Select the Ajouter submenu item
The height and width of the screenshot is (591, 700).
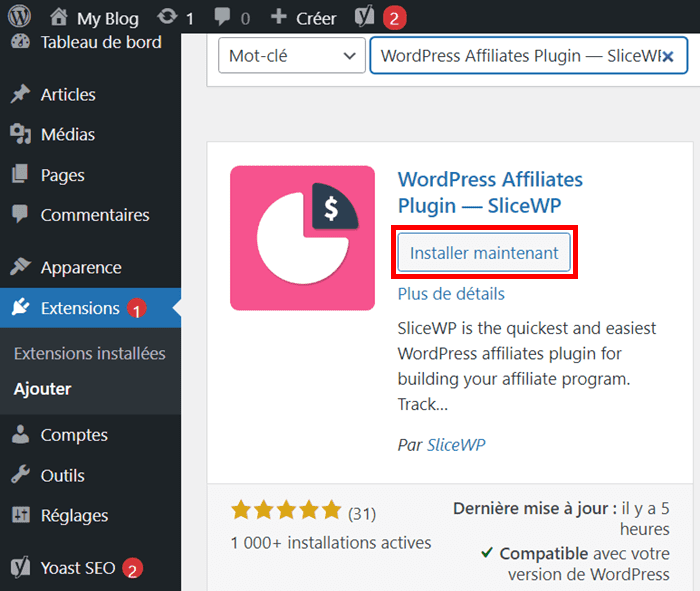(42, 389)
